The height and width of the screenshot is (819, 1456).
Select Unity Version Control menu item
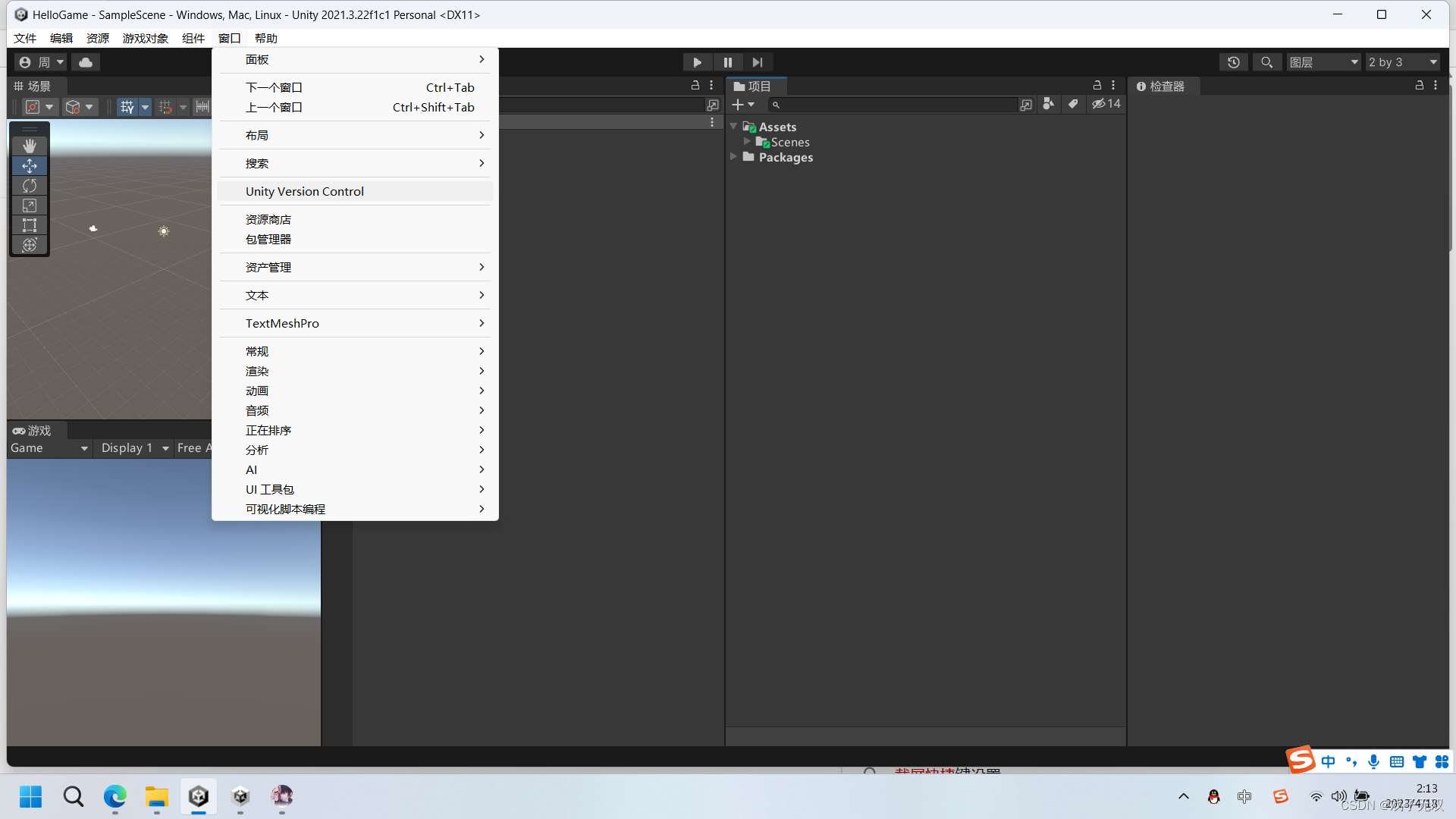tap(305, 191)
